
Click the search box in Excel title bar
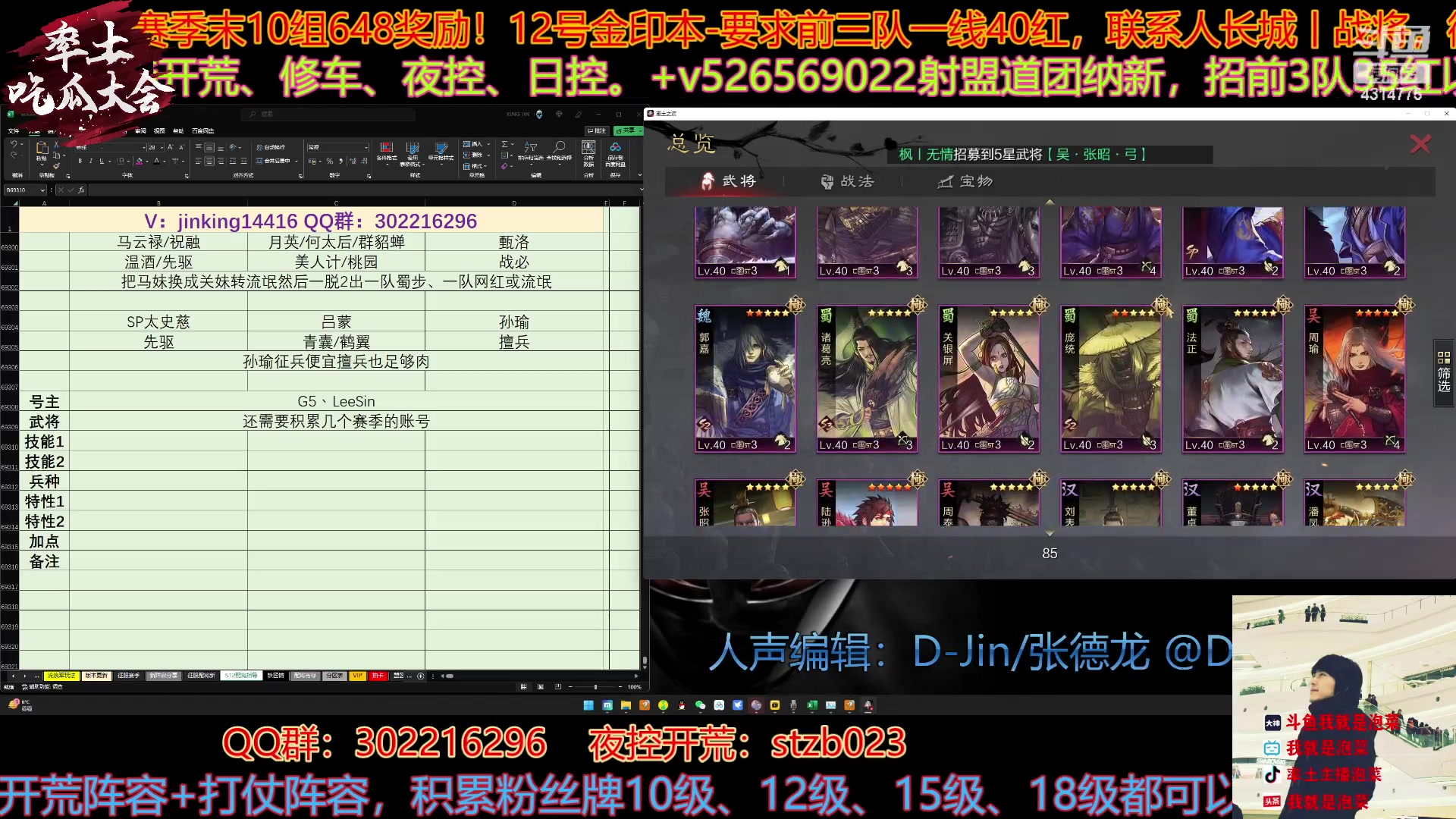point(328,114)
